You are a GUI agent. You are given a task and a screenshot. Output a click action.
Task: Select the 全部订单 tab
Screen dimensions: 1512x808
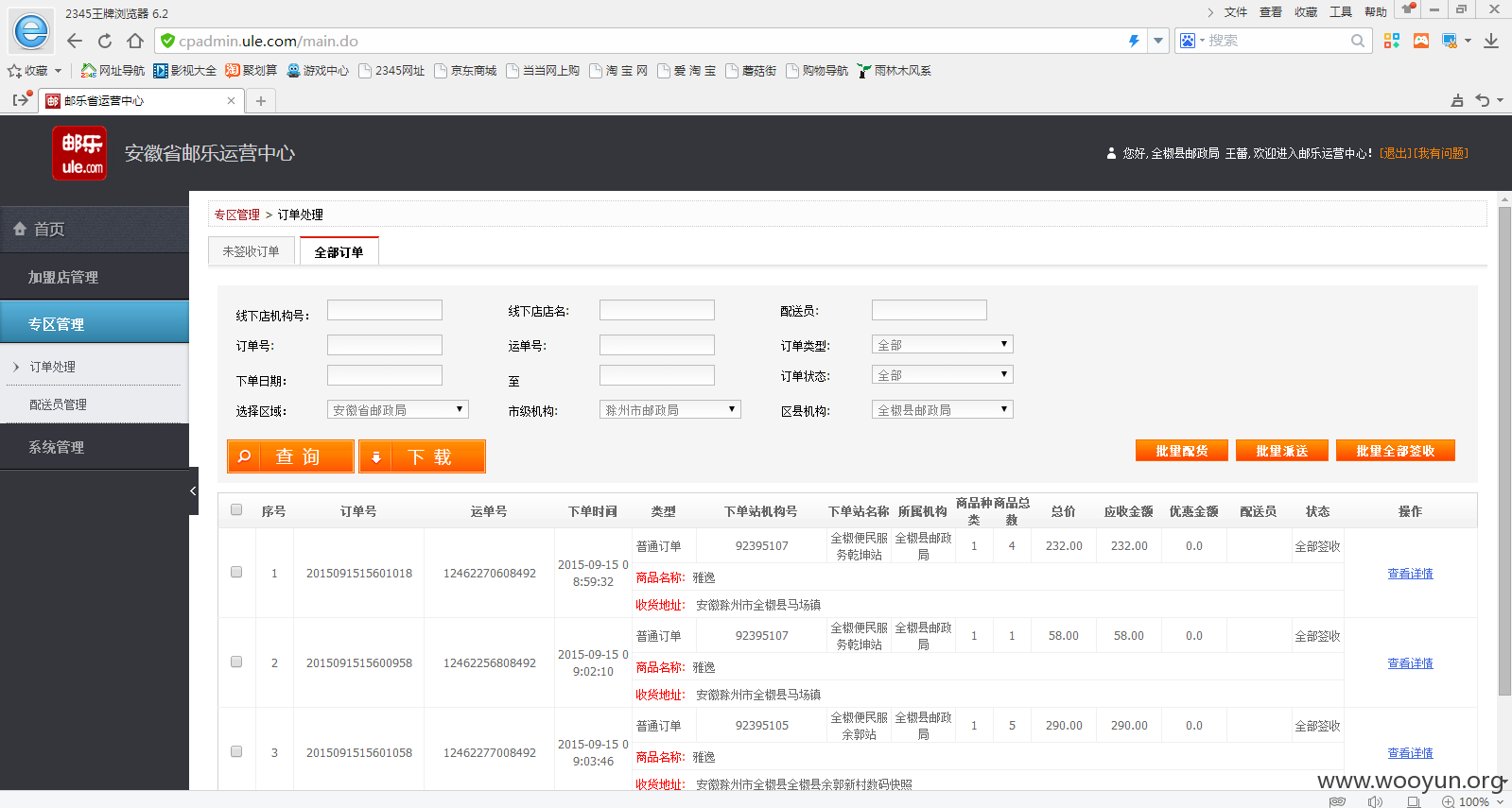click(x=339, y=251)
